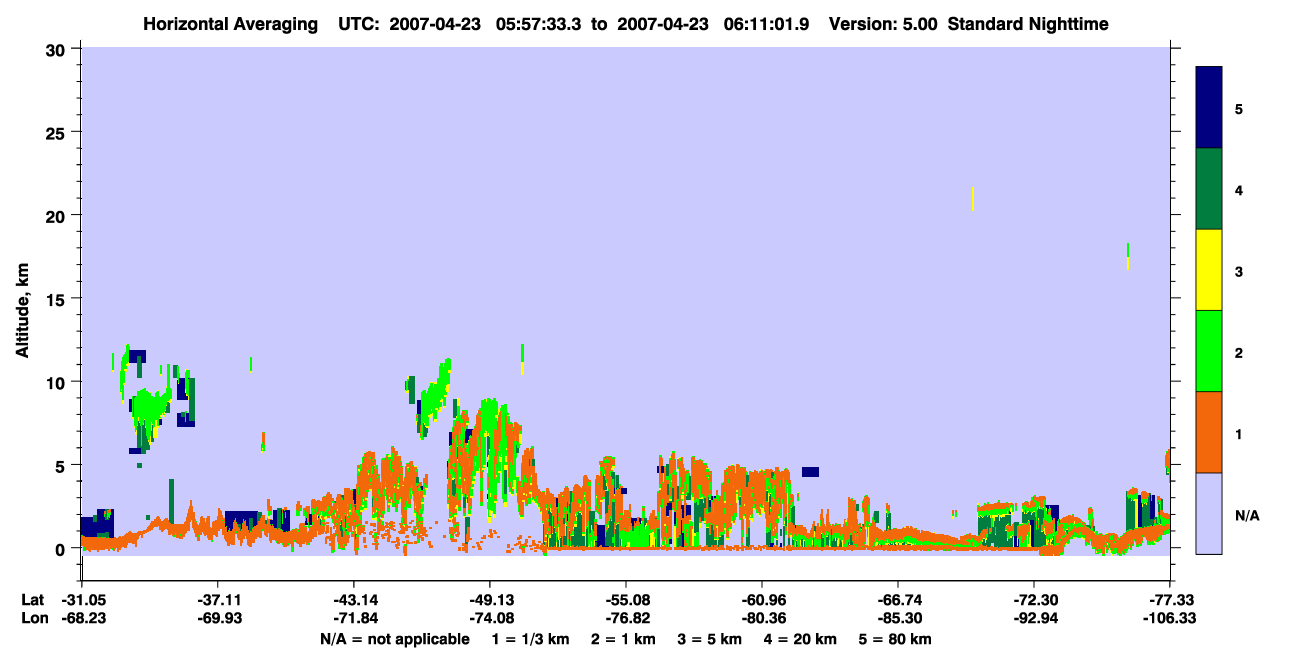Click the 'N/A = not applicable' legend text

pyautogui.click(x=394, y=639)
